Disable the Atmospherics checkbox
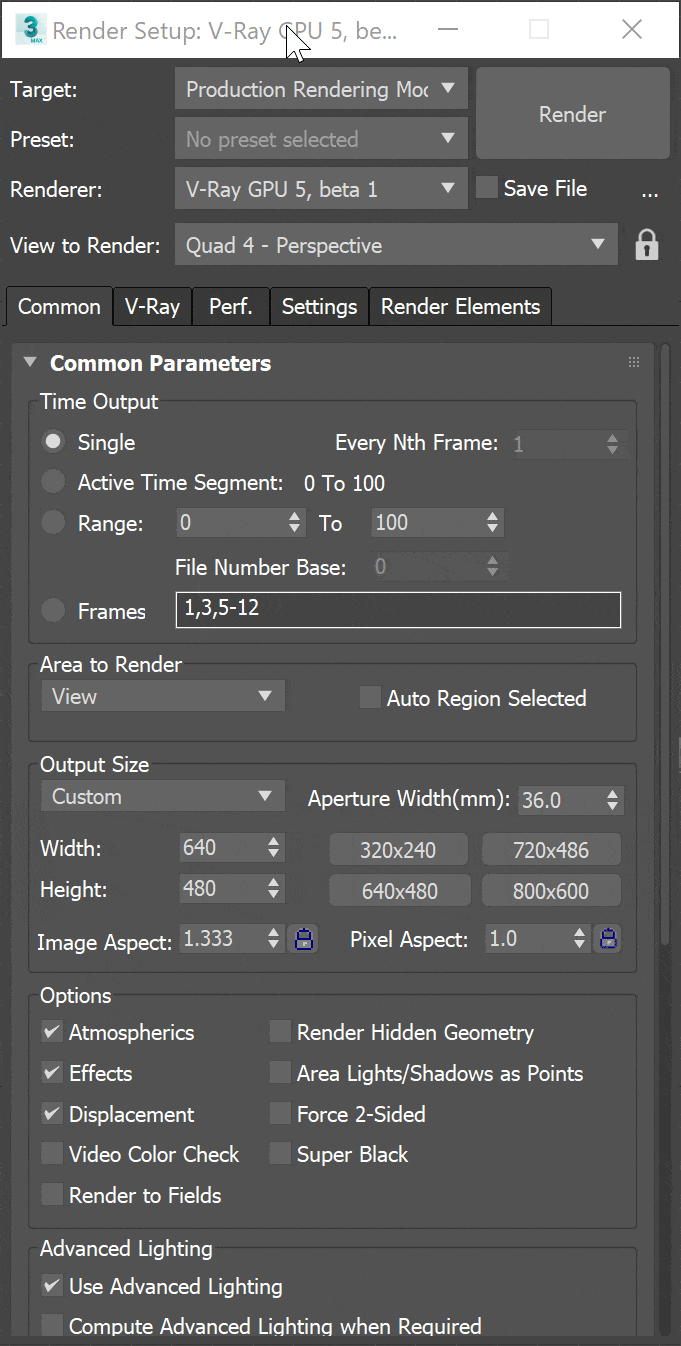The width and height of the screenshot is (681, 1346). pyautogui.click(x=52, y=1032)
